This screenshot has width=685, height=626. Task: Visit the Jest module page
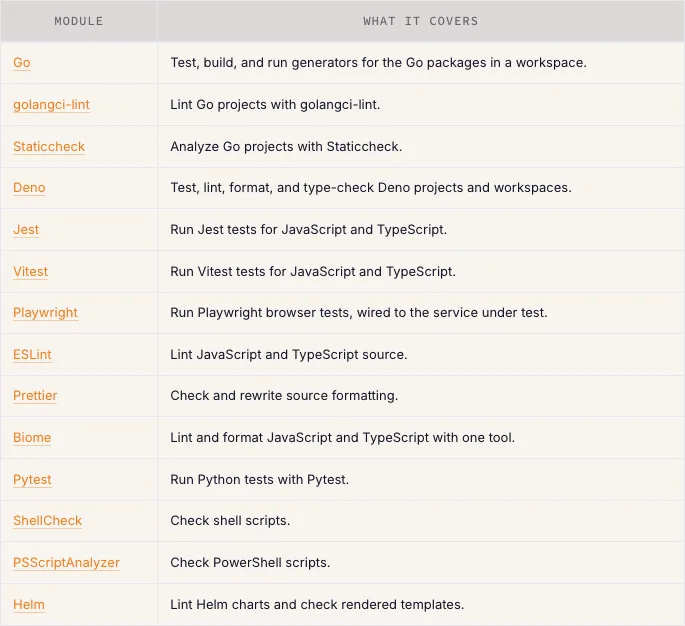tap(26, 229)
